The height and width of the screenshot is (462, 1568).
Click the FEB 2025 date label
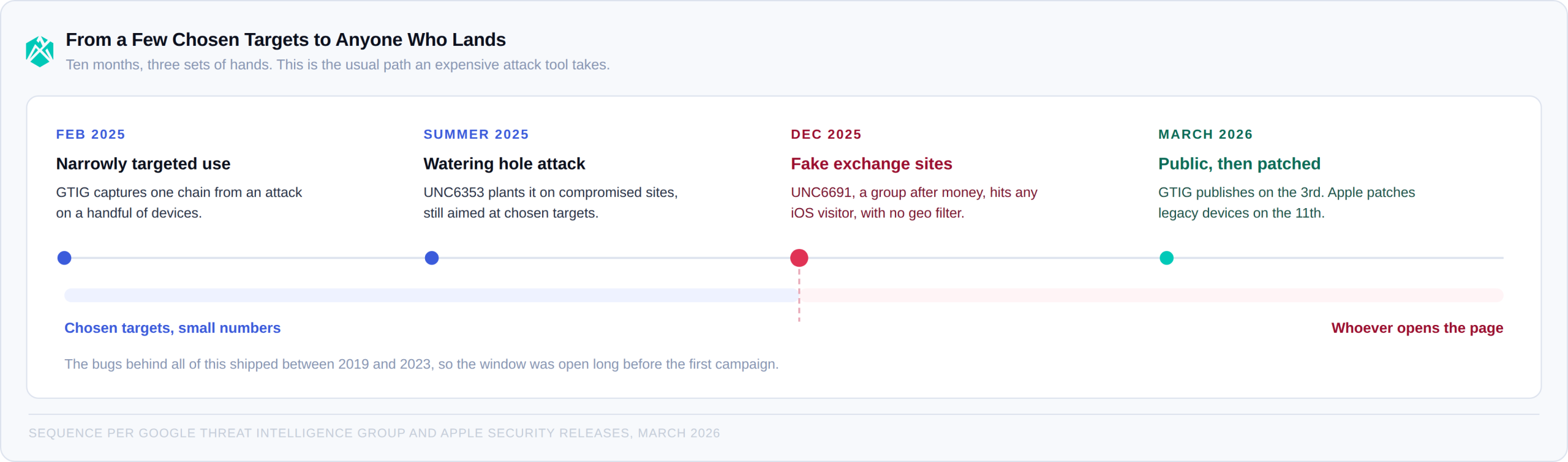tap(91, 135)
